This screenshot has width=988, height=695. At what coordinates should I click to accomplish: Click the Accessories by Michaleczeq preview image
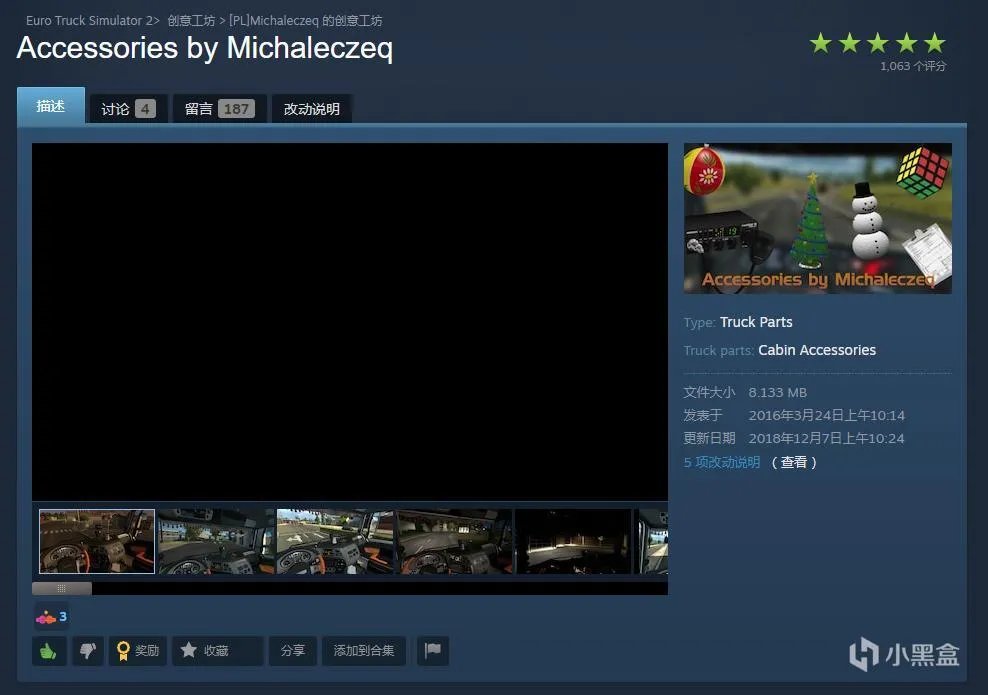pyautogui.click(x=817, y=218)
